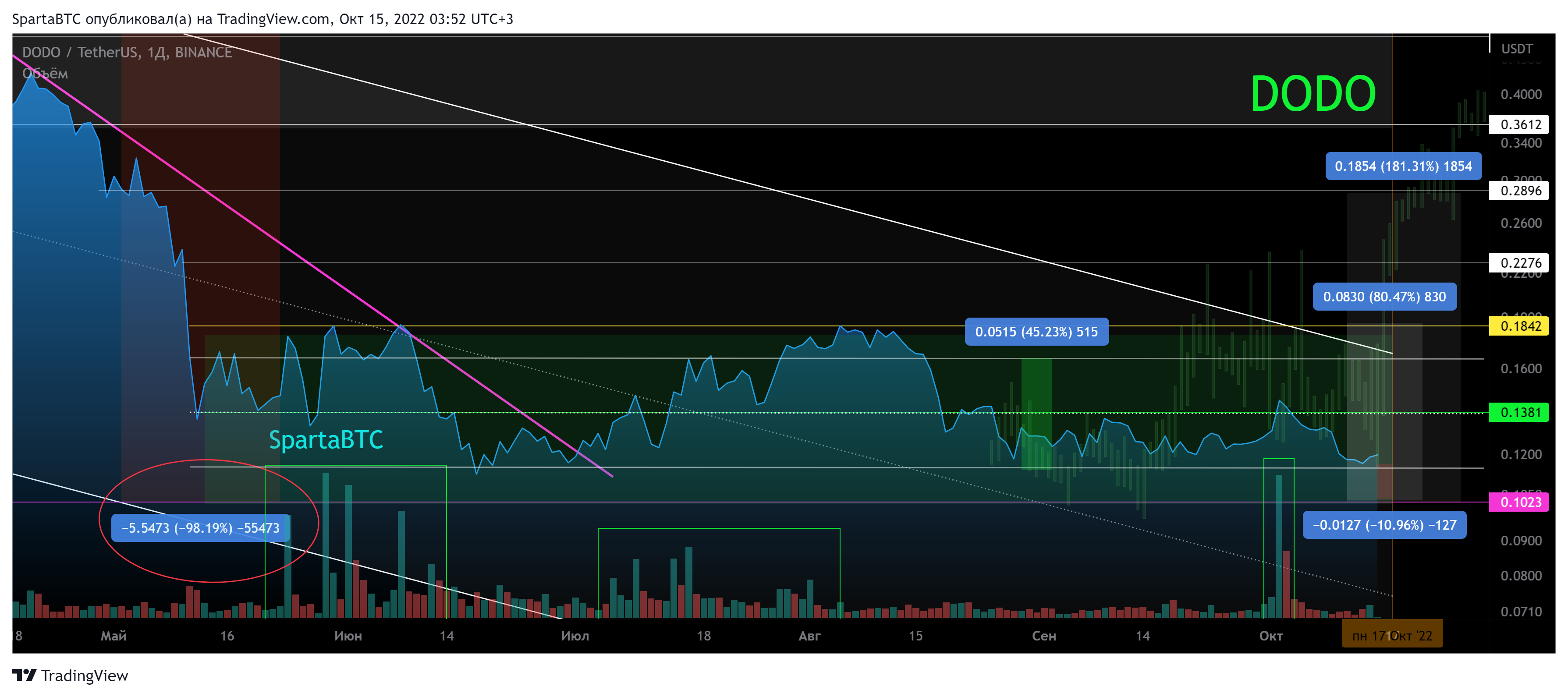Click the 0.4000 price axis value
The width and height of the screenshot is (1568, 697).
tap(1521, 94)
